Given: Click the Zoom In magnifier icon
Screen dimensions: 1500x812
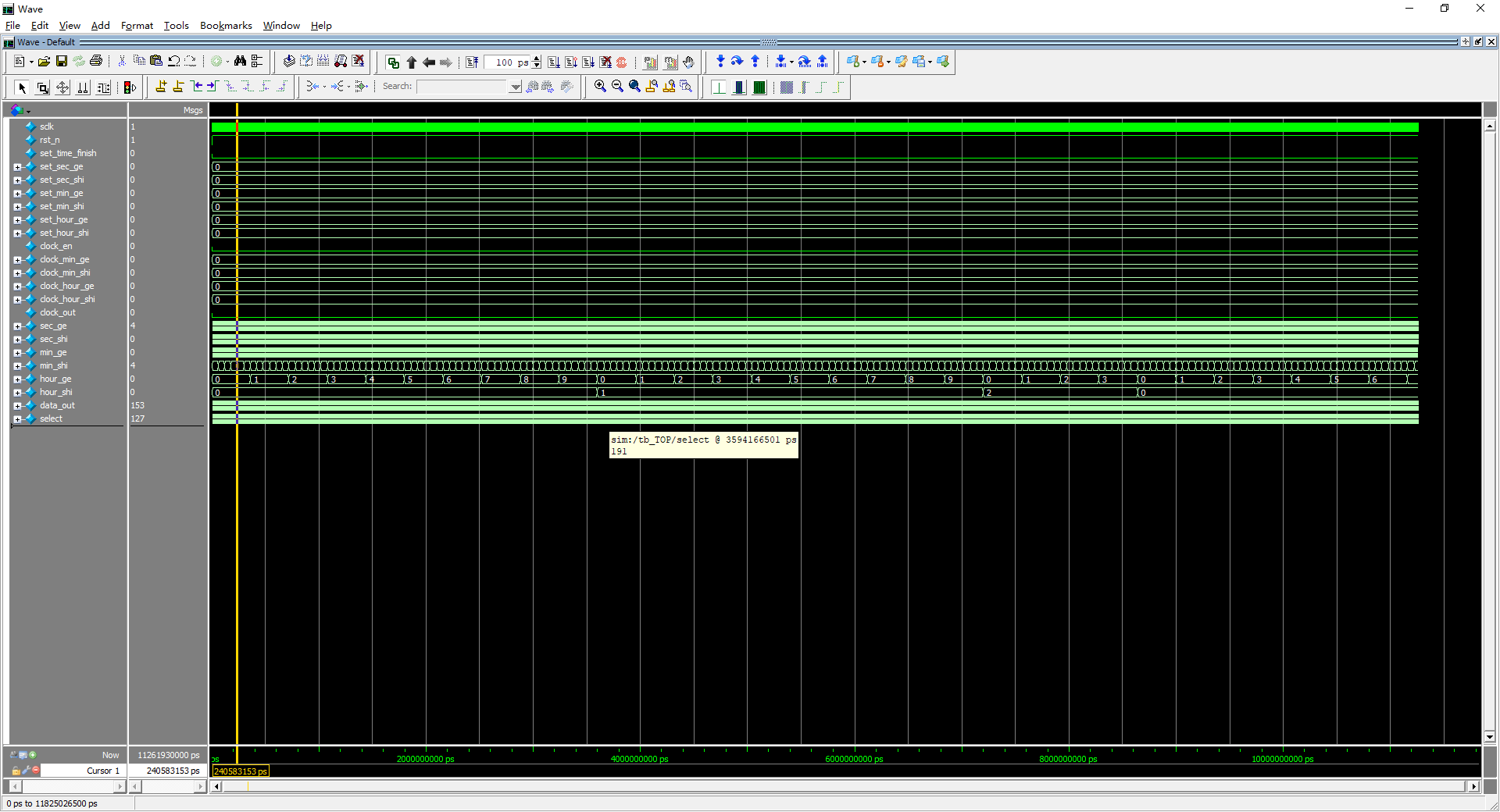Looking at the screenshot, I should (600, 87).
